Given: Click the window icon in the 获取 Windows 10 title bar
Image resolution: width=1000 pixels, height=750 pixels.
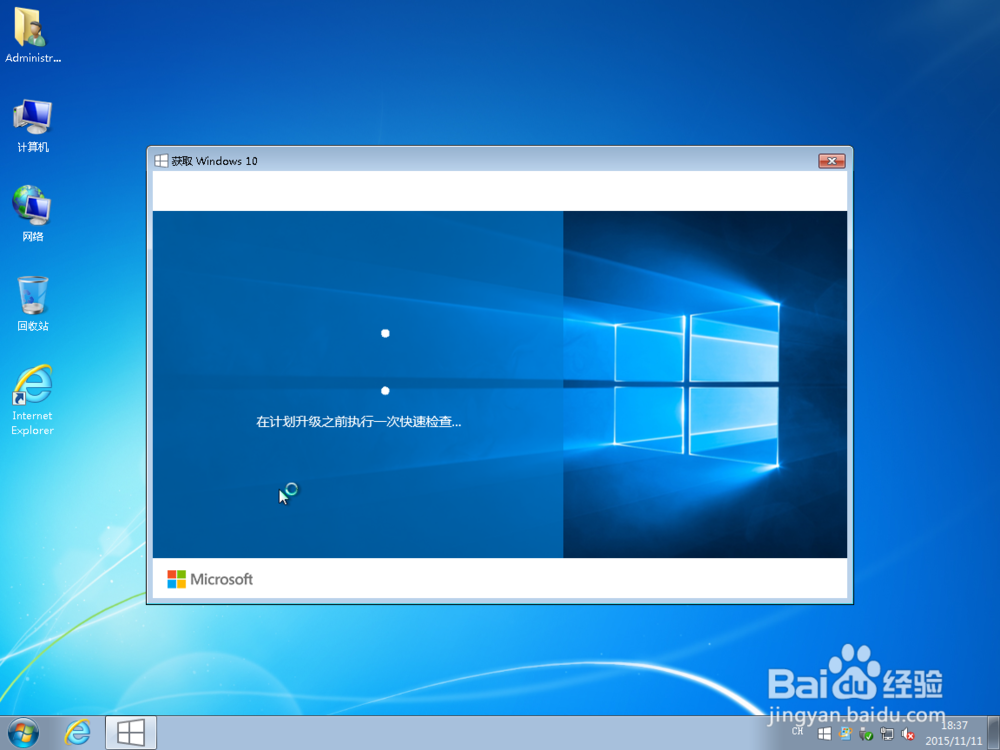Looking at the screenshot, I should click(161, 161).
